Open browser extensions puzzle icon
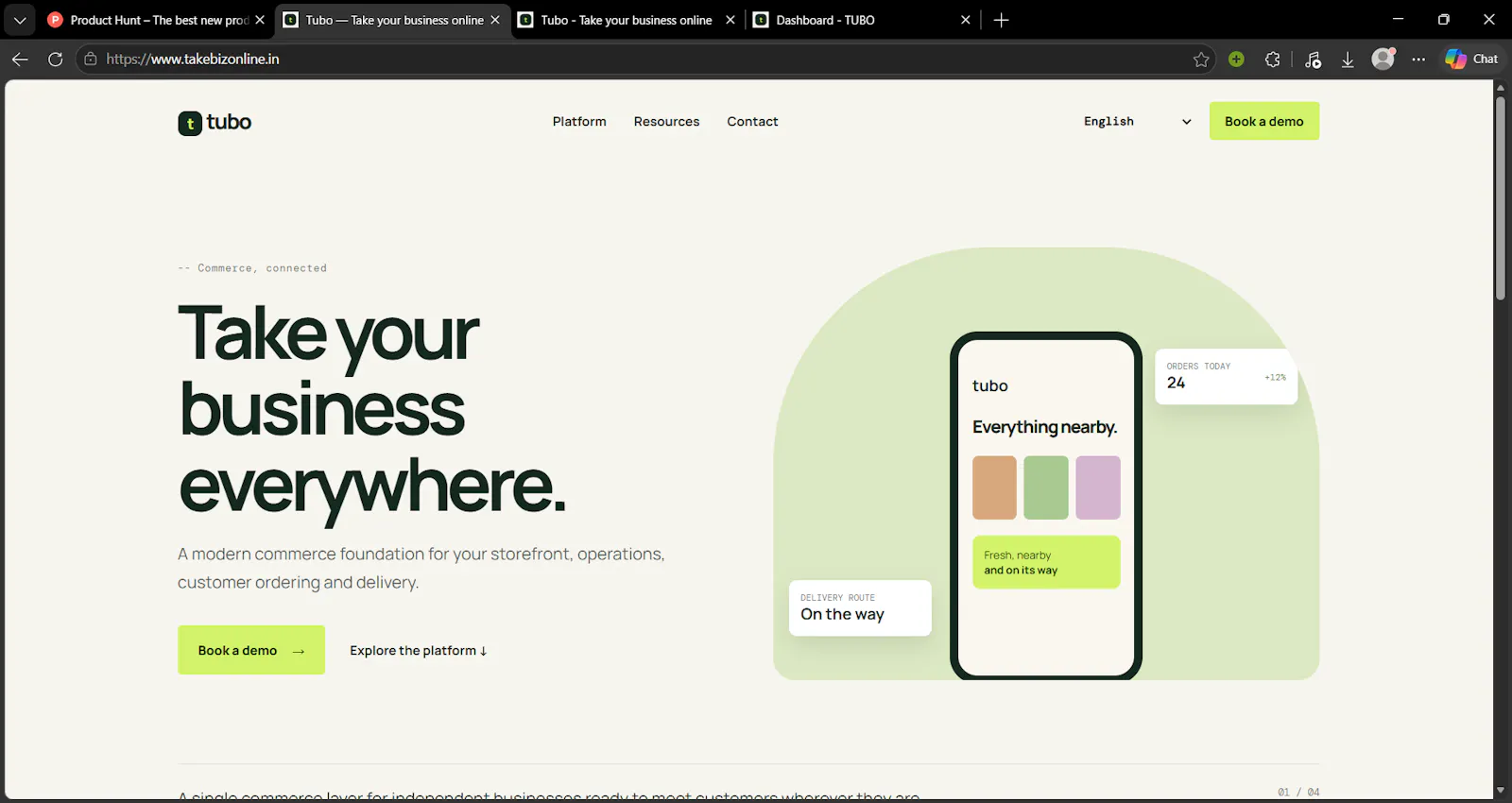Screen dimensions: 1512x803 1273,60
